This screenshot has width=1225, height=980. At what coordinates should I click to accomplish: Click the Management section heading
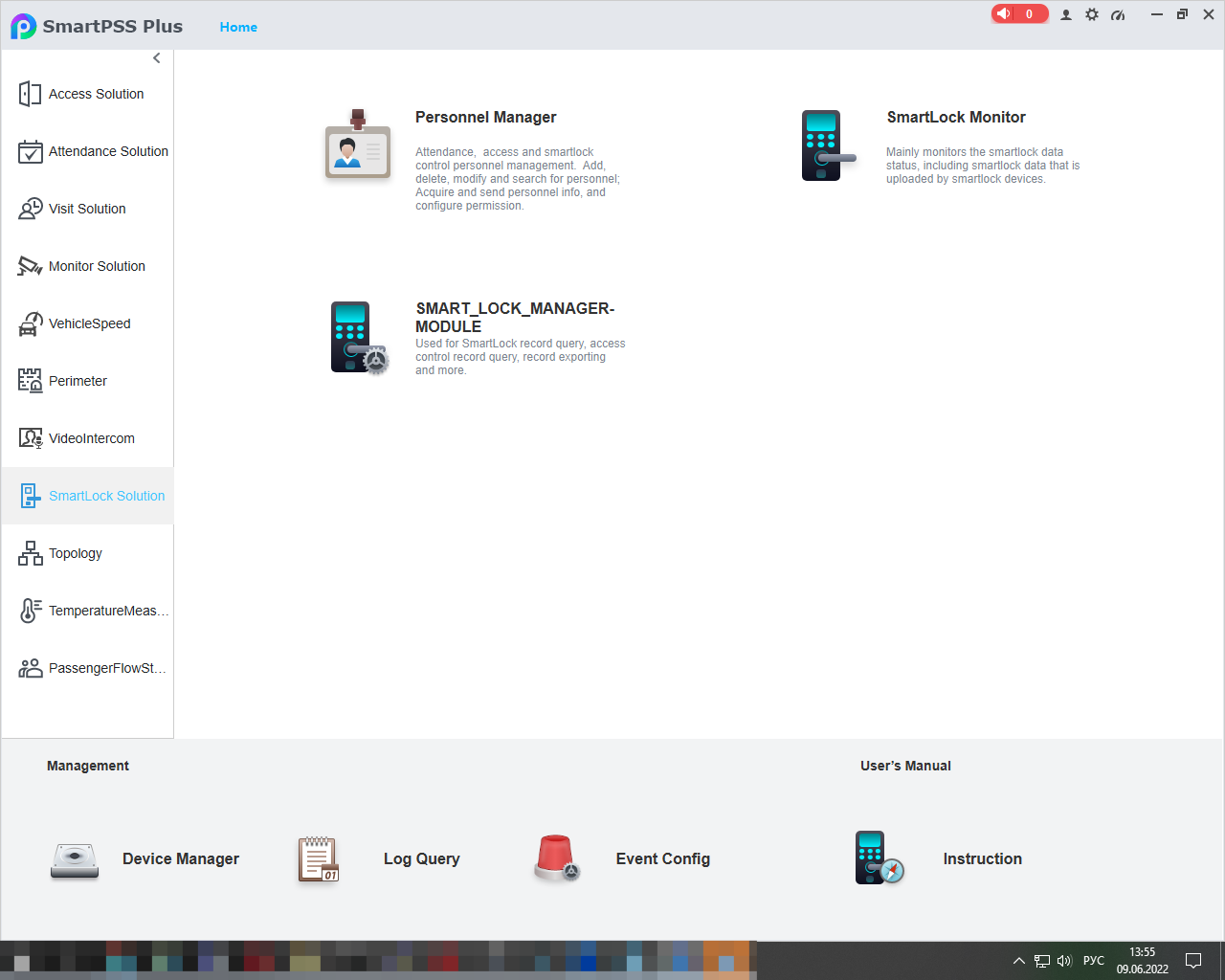(88, 766)
